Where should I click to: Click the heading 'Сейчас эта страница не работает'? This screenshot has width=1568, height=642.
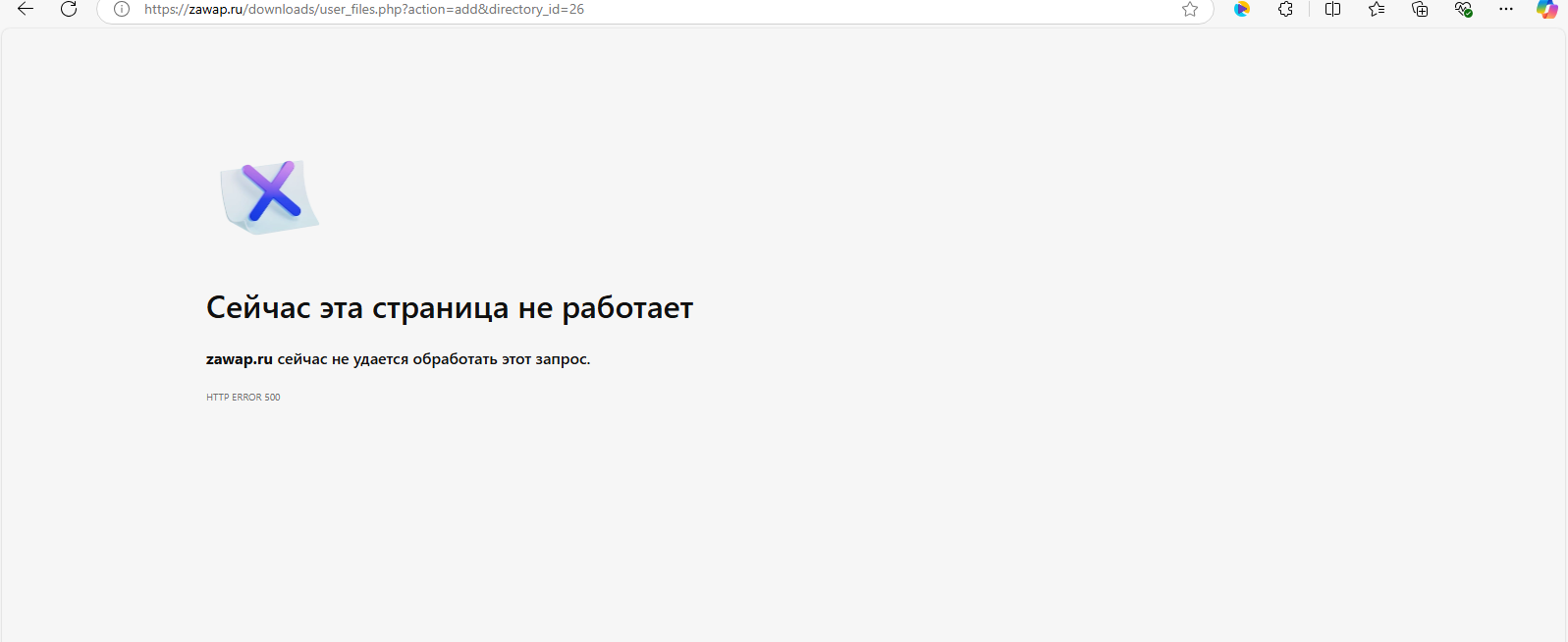tap(449, 308)
